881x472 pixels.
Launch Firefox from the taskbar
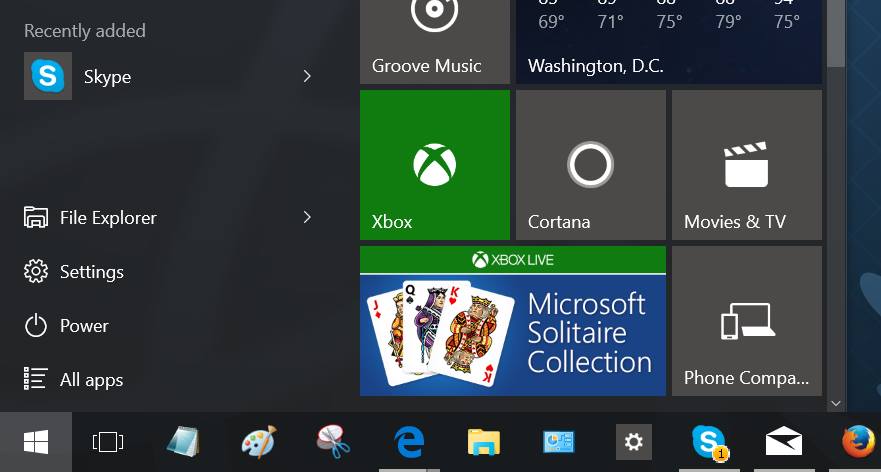tap(859, 442)
